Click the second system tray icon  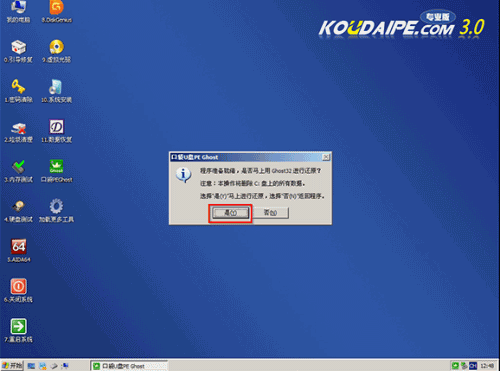tap(464, 366)
